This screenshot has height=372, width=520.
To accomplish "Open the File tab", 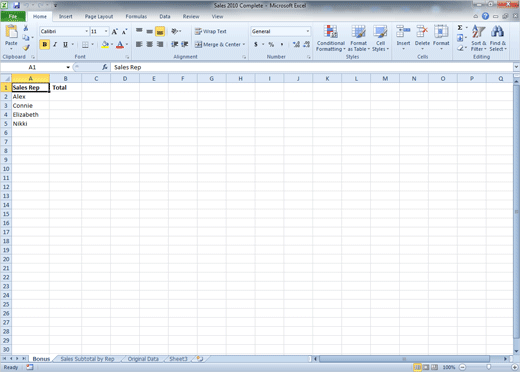I will click(x=13, y=16).
